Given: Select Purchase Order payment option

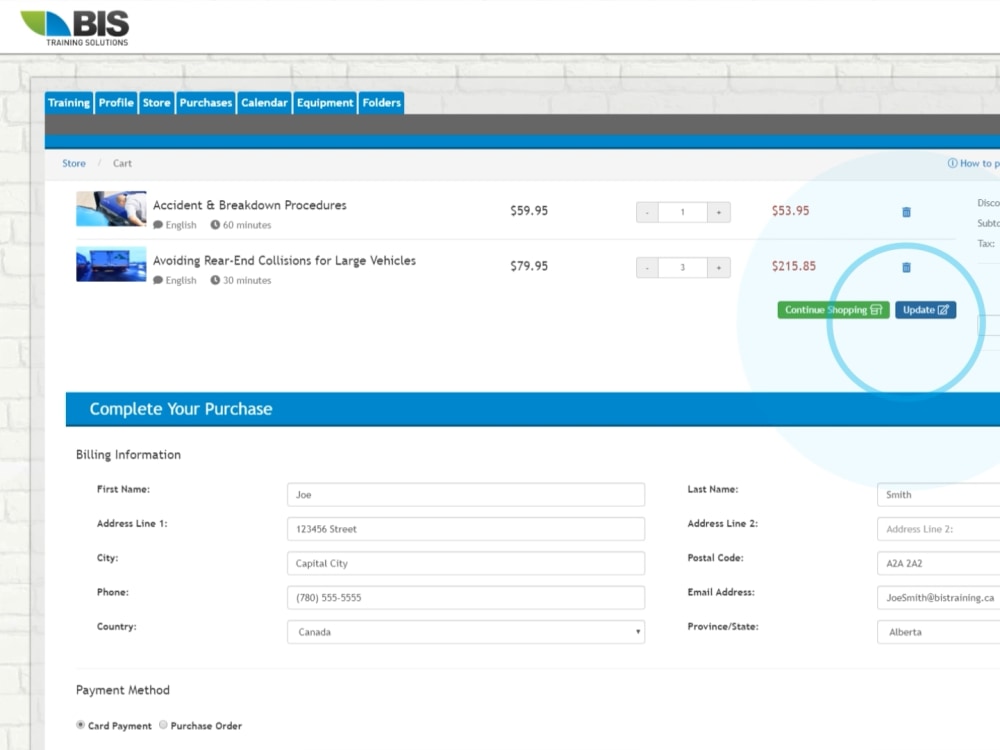Looking at the screenshot, I should pyautogui.click(x=163, y=724).
